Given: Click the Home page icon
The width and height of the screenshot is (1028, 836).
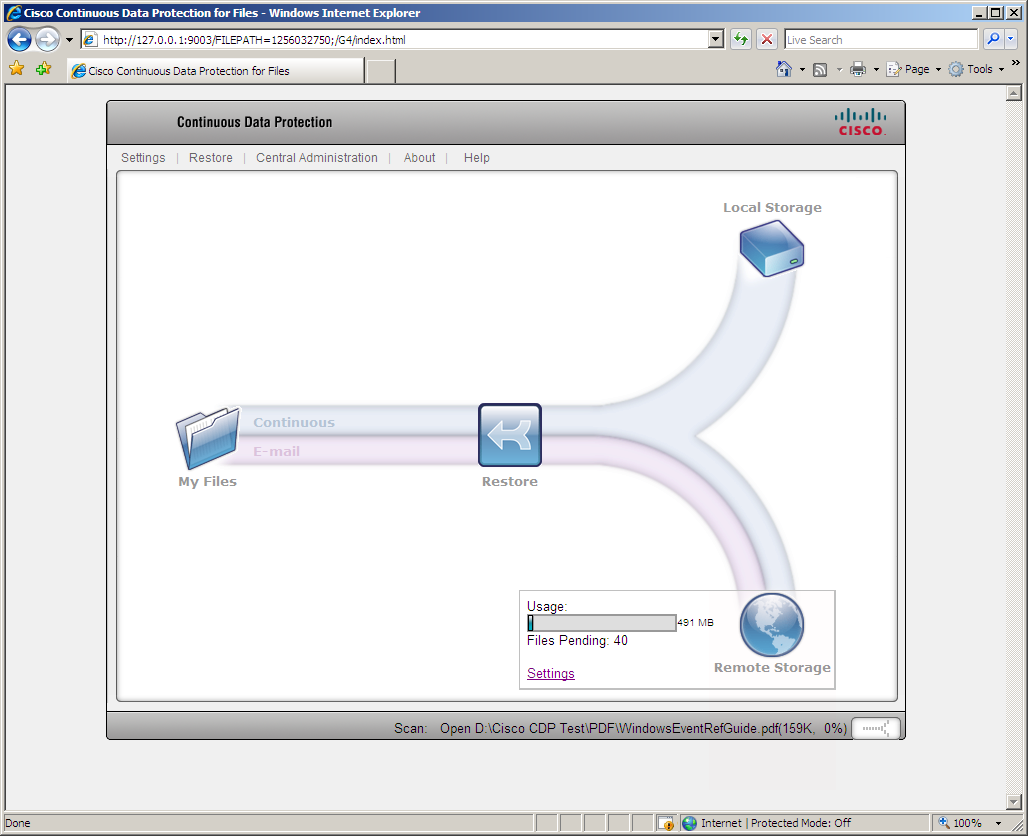Looking at the screenshot, I should click(783, 69).
